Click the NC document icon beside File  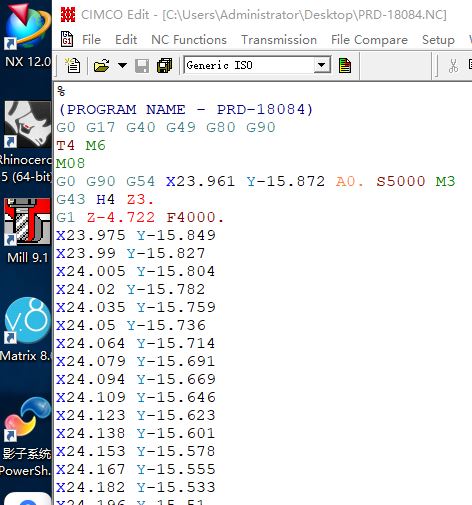point(67,40)
